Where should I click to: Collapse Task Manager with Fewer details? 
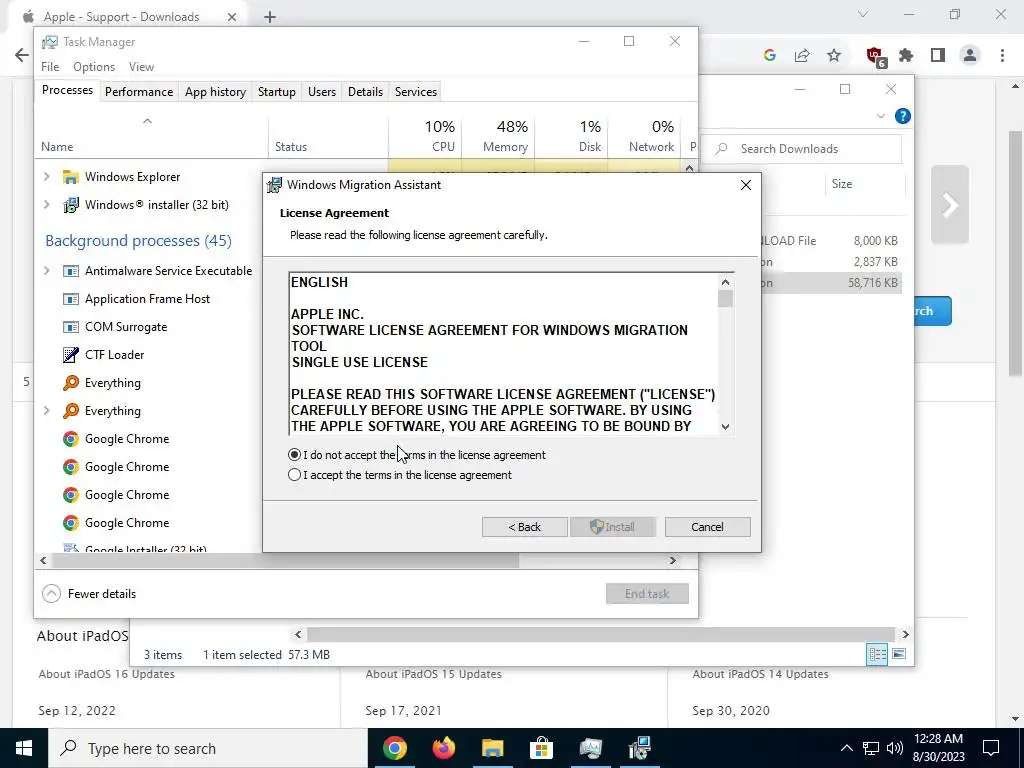pos(89,594)
